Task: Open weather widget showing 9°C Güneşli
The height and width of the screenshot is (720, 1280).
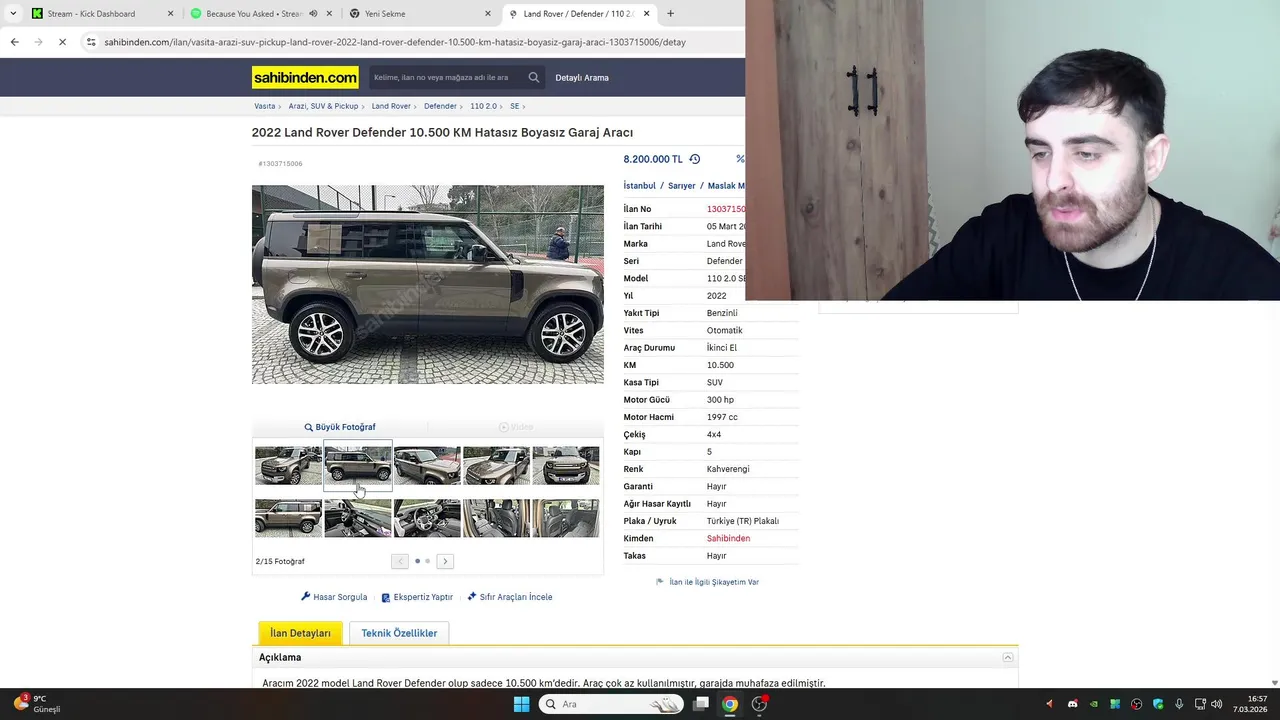Action: coord(36,704)
